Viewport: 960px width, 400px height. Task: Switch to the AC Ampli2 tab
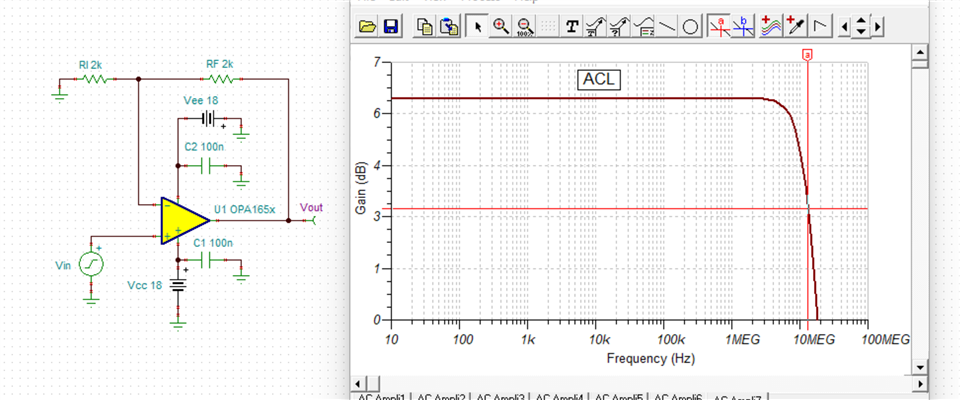441,397
